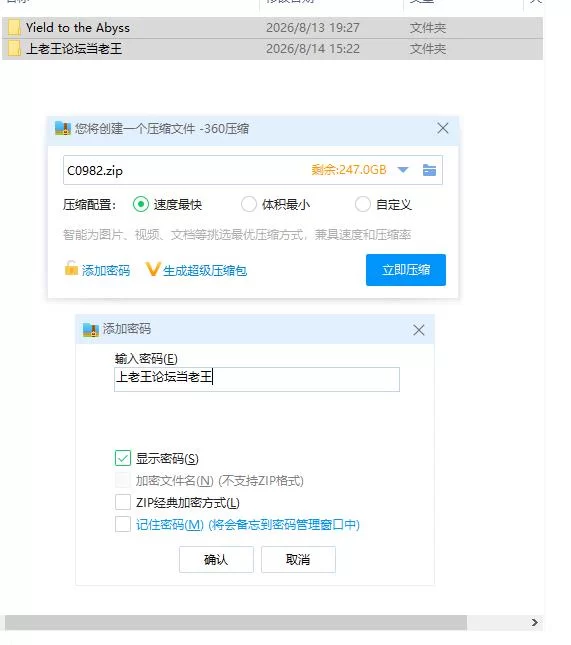Image resolution: width=571 pixels, height=645 pixels.
Task: Click the 立即压缩 button
Action: [406, 270]
